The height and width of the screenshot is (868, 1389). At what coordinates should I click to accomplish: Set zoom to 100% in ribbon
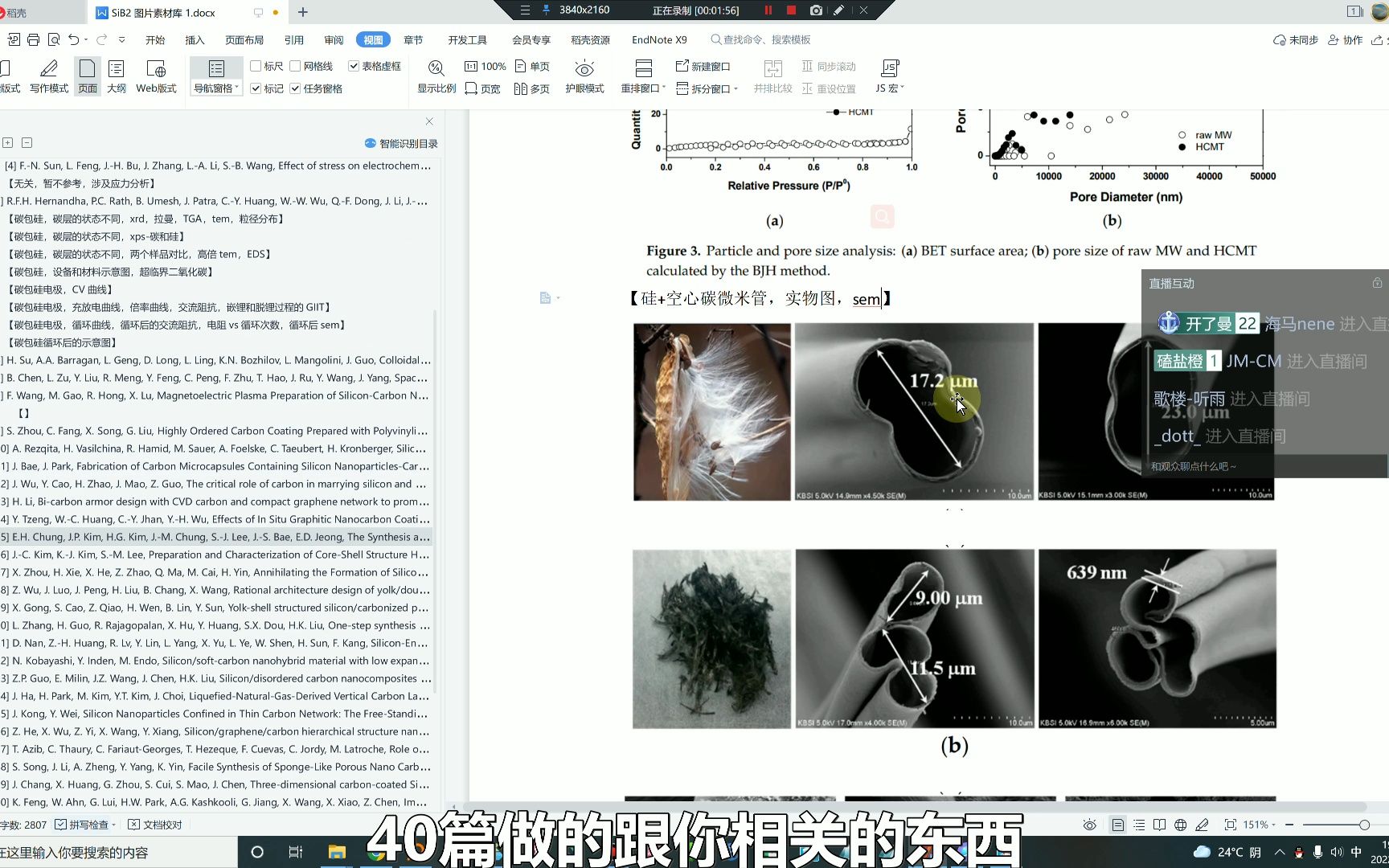click(x=486, y=66)
